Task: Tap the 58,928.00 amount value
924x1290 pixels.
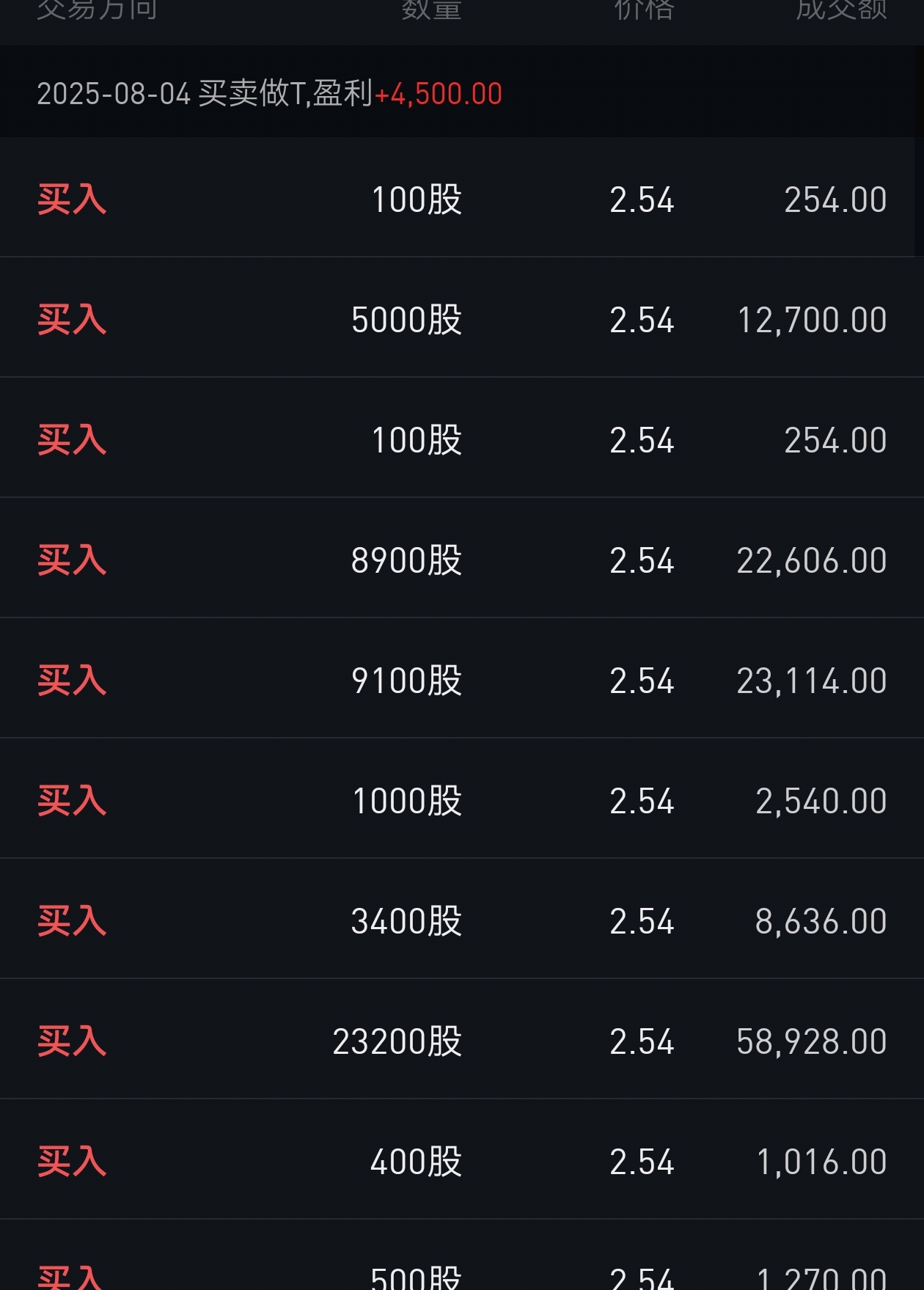Action: [x=812, y=1041]
